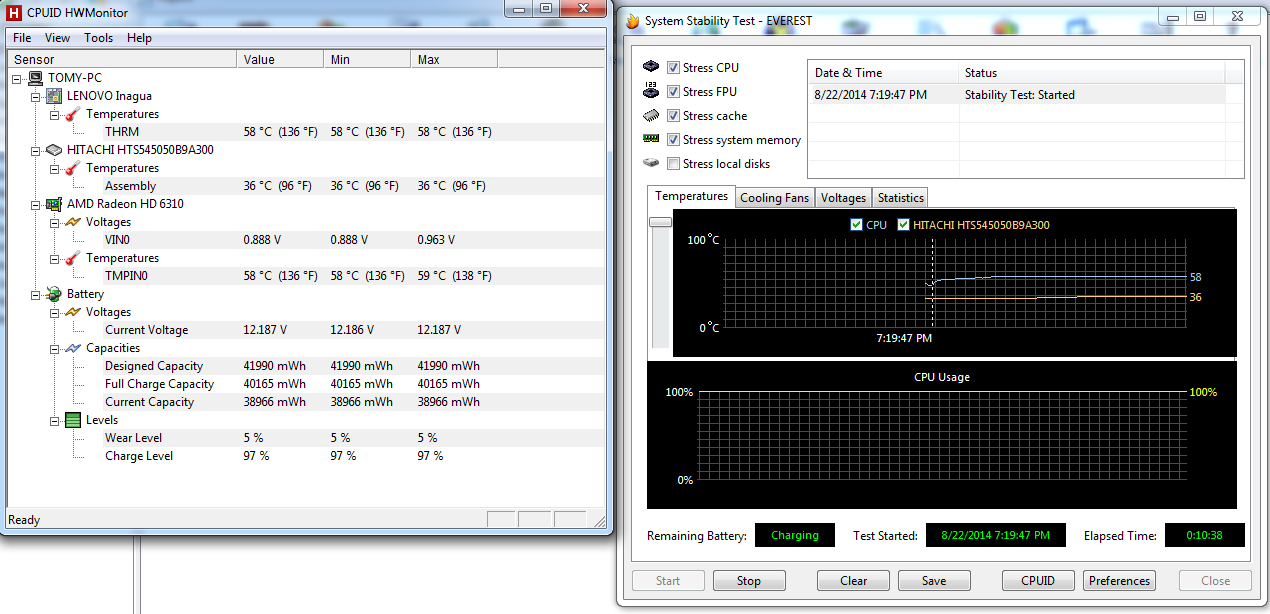1270x614 pixels.
Task: Collapse the TOMY-PC tree node
Action: pyautogui.click(x=18, y=78)
